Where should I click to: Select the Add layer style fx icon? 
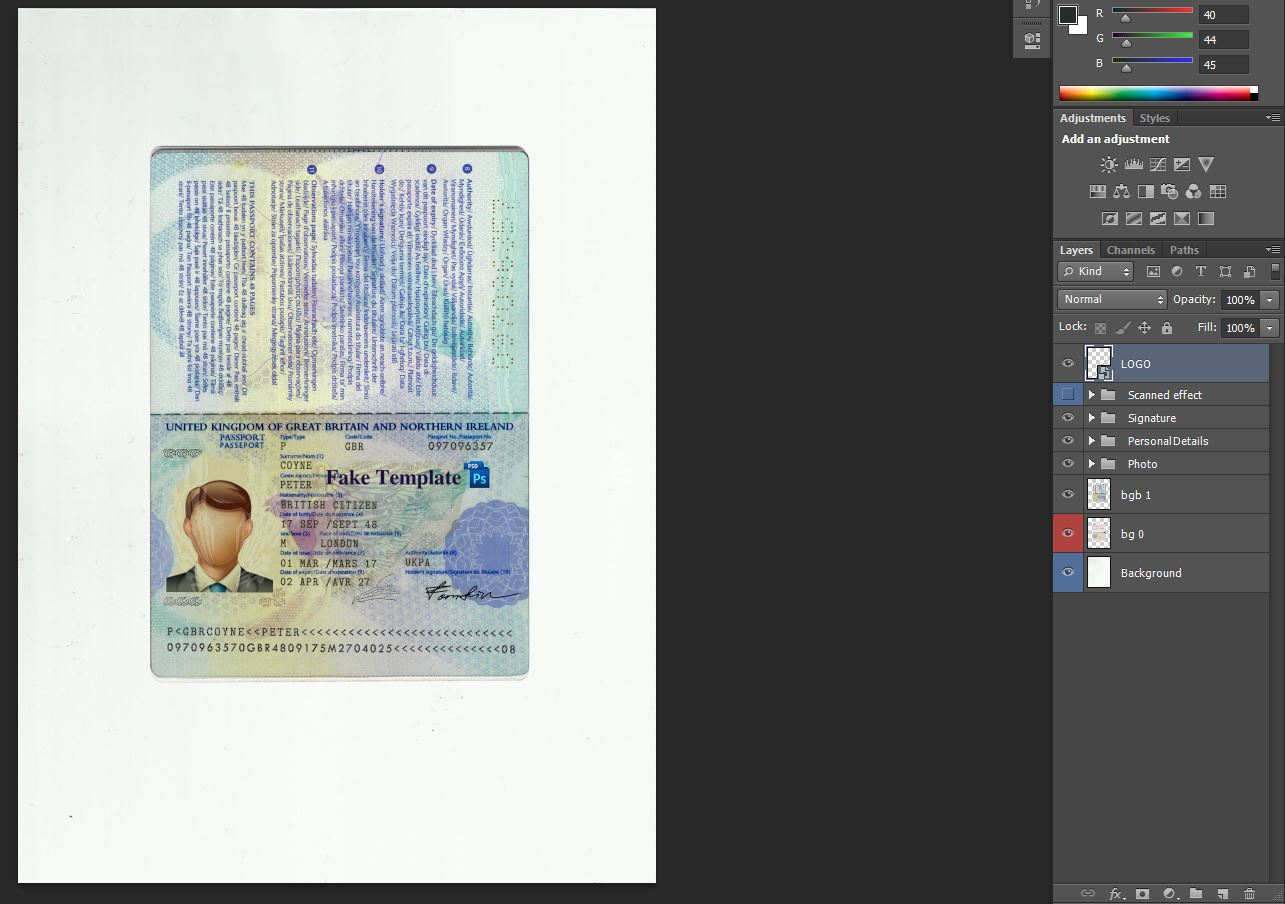1116,894
